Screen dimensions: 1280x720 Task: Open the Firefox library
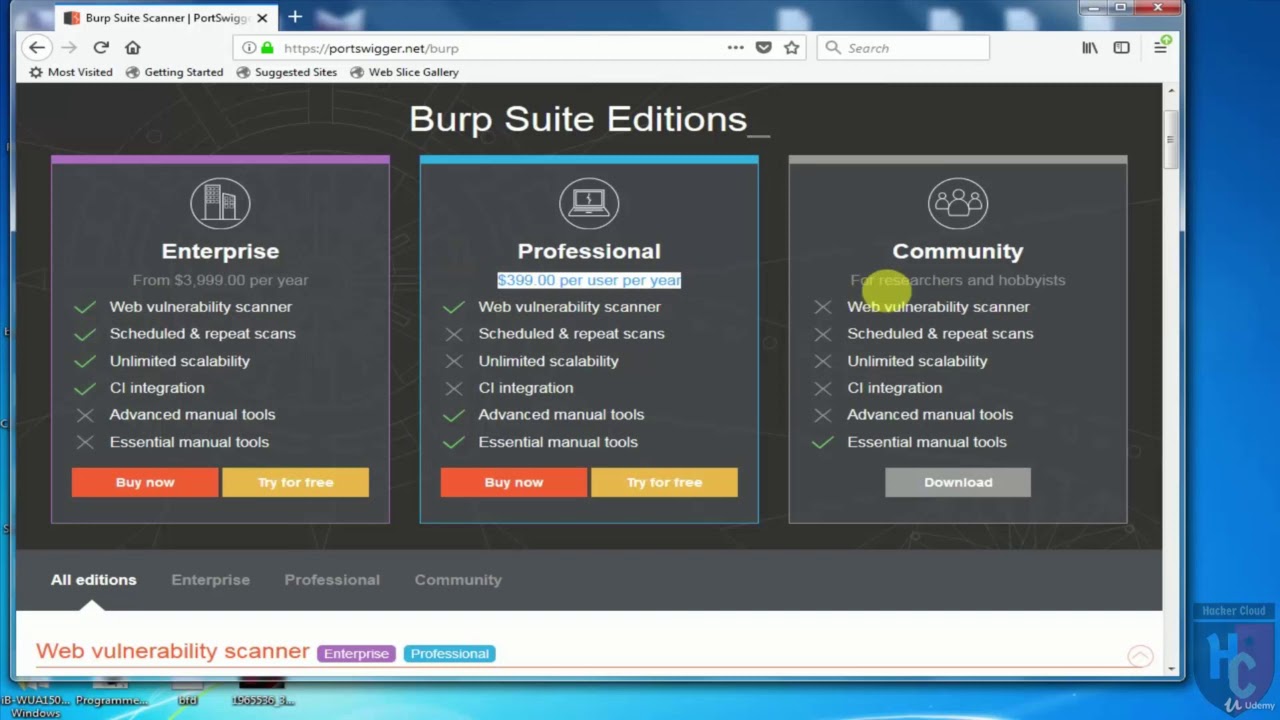pyautogui.click(x=1090, y=47)
